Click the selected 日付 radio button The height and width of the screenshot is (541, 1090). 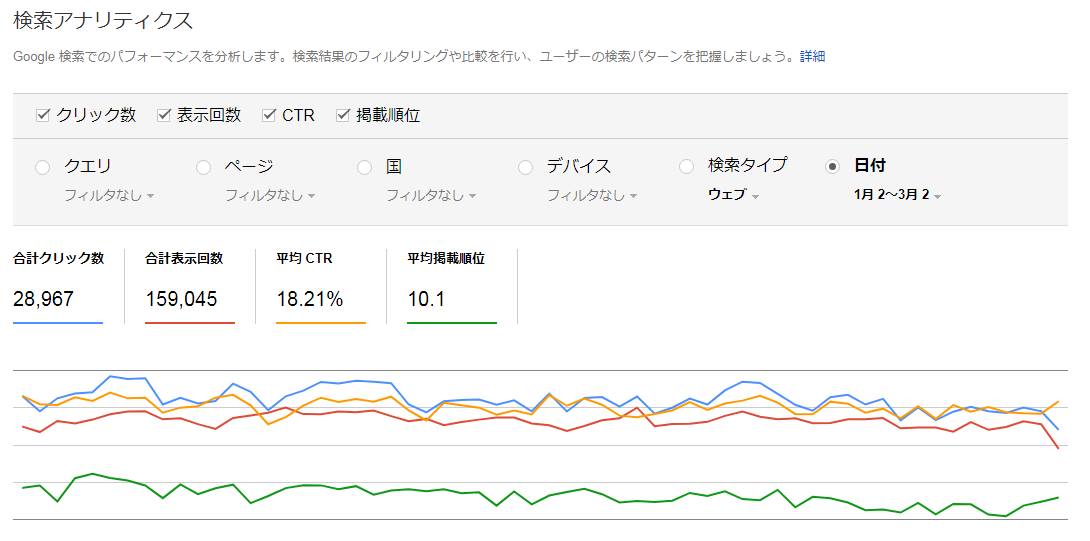coord(832,167)
